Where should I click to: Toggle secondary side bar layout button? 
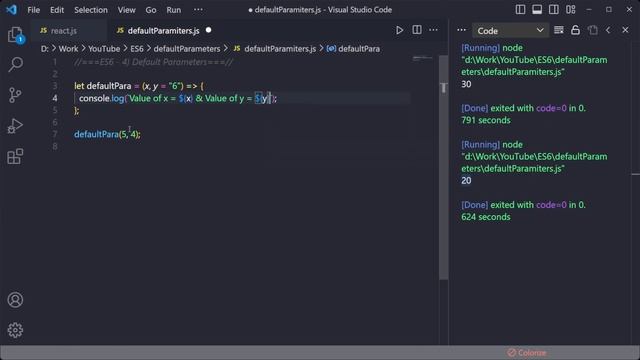coord(553,9)
